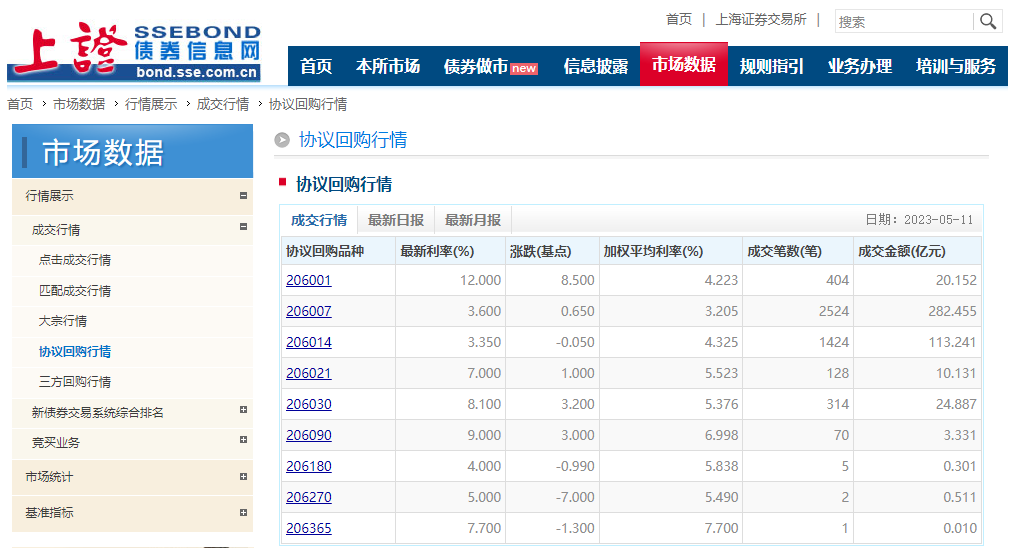
Task: Click the top-right 首页 link
Action: click(679, 19)
